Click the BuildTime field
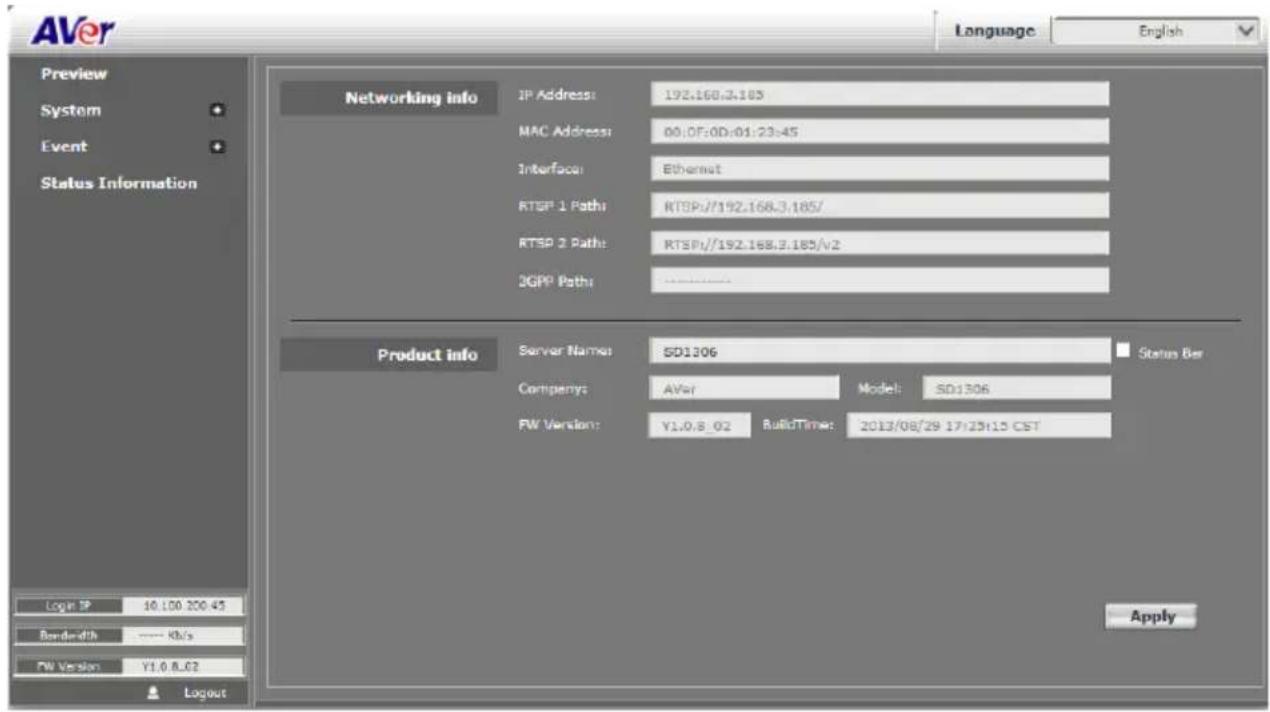Viewport: 1270px width, 712px height. pyautogui.click(x=978, y=427)
